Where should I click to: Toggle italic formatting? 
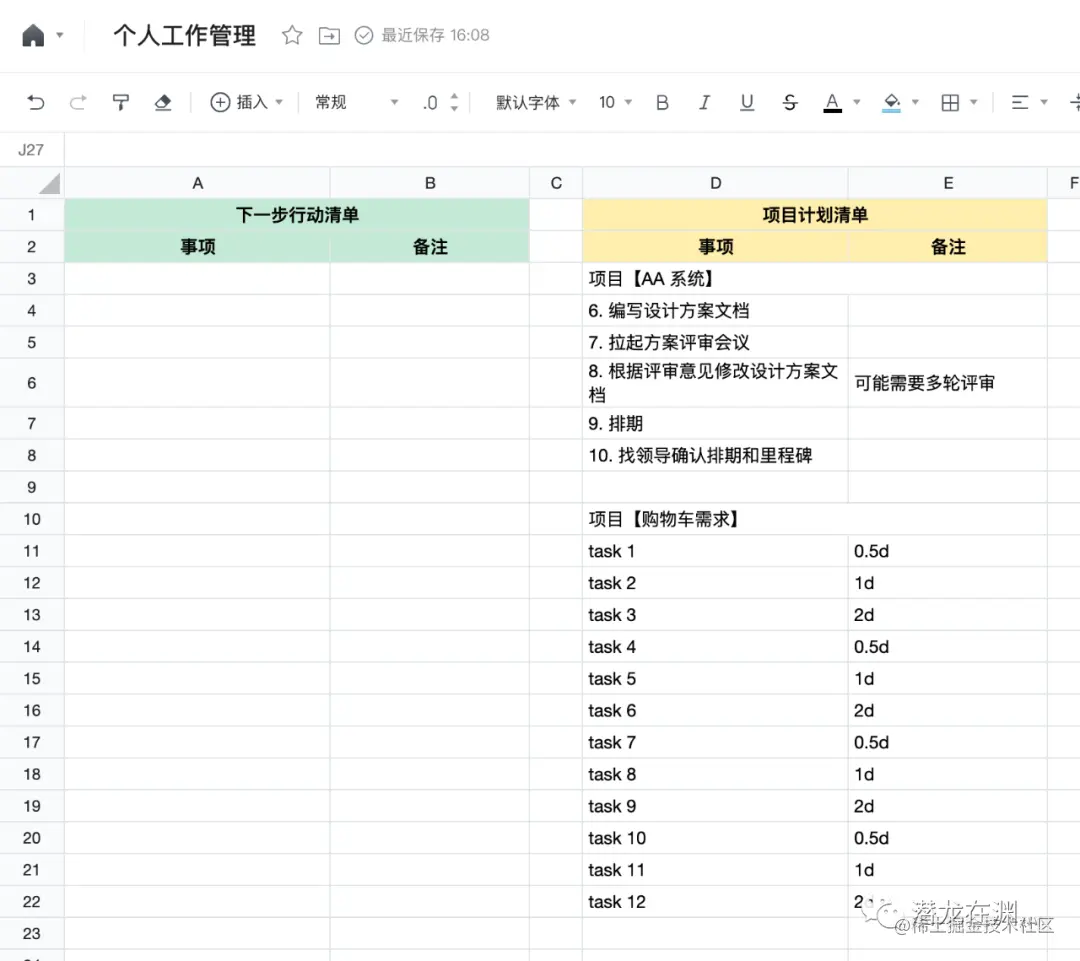(704, 102)
